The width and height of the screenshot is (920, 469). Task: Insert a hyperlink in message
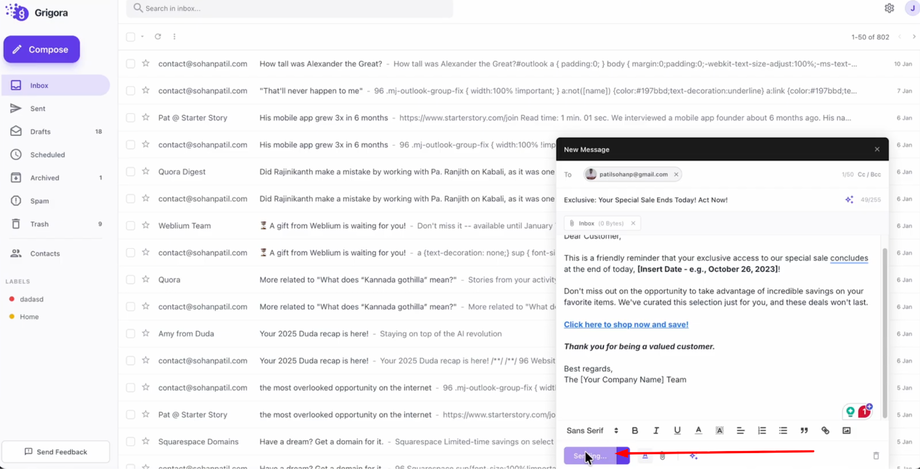[x=825, y=430]
